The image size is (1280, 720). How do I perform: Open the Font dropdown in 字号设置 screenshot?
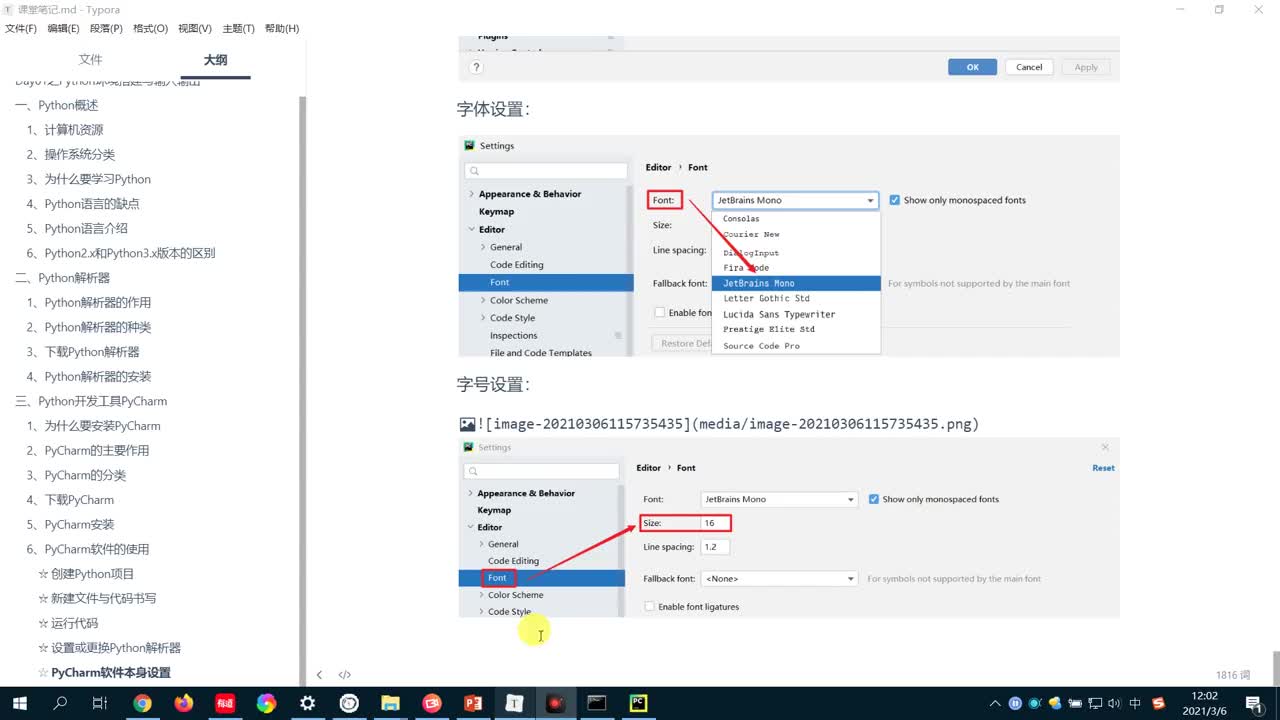click(x=779, y=499)
